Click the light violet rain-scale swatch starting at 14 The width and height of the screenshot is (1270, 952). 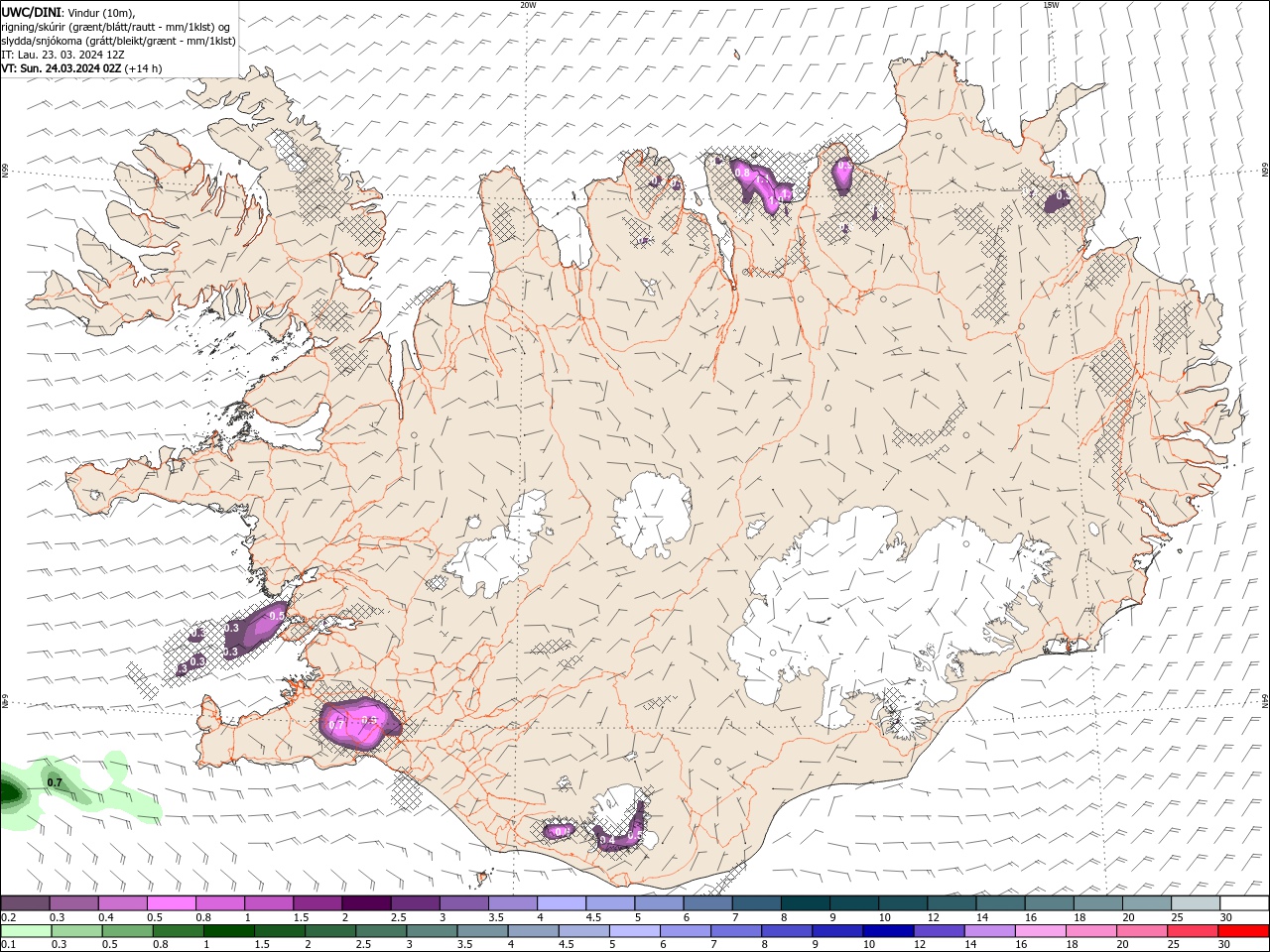[x=988, y=931]
